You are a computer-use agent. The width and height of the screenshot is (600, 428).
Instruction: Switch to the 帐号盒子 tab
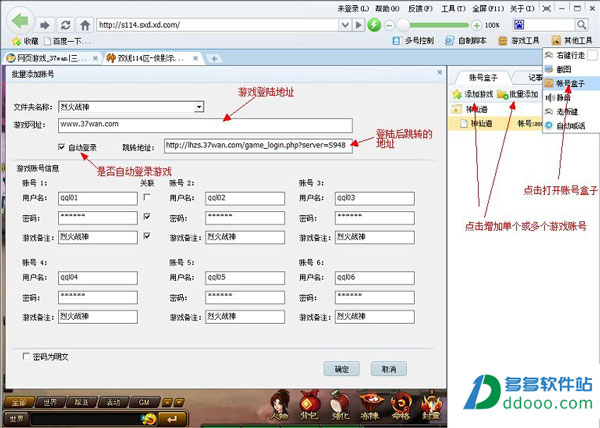483,78
